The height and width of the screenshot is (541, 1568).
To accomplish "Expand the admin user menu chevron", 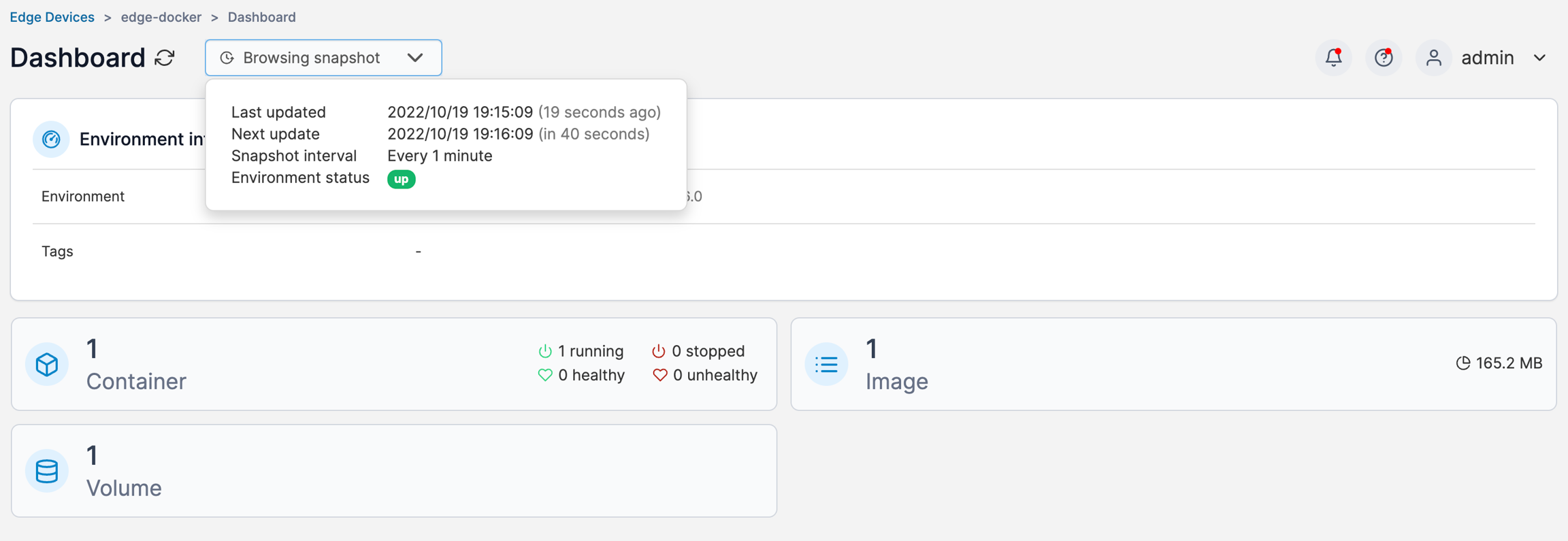I will 1540,58.
